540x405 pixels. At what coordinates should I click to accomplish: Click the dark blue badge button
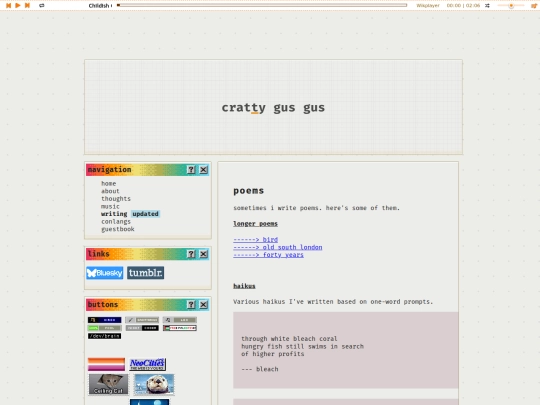104,320
